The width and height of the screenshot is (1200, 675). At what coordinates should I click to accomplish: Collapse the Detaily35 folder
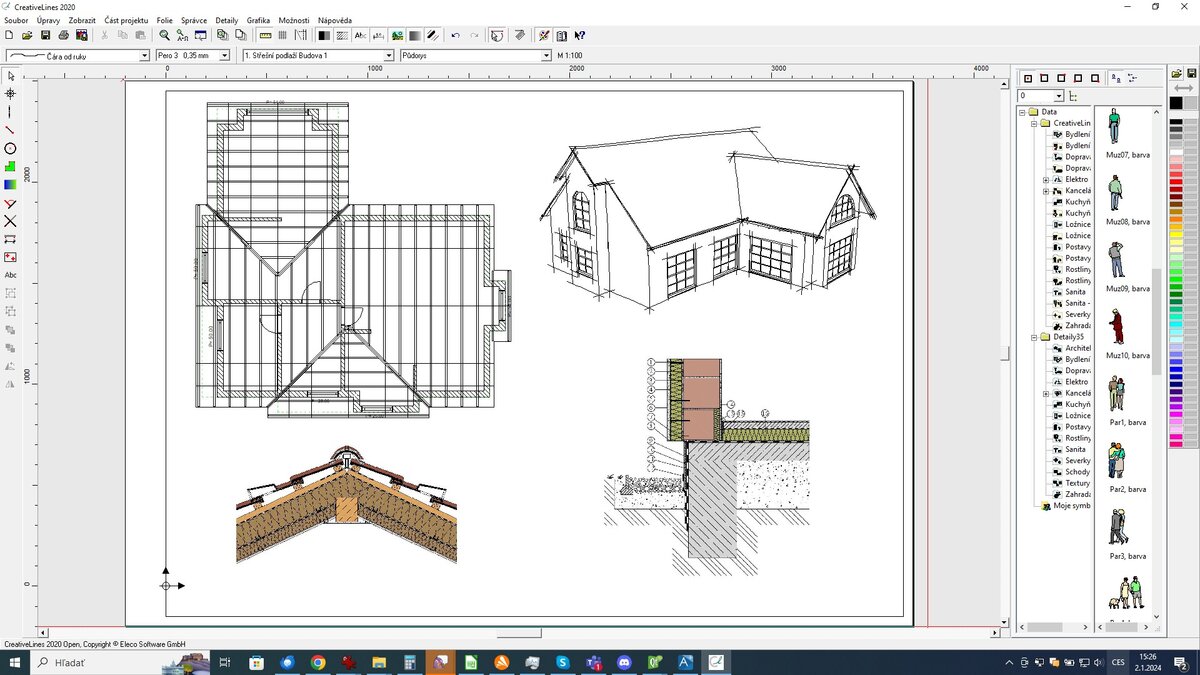pos(1034,337)
